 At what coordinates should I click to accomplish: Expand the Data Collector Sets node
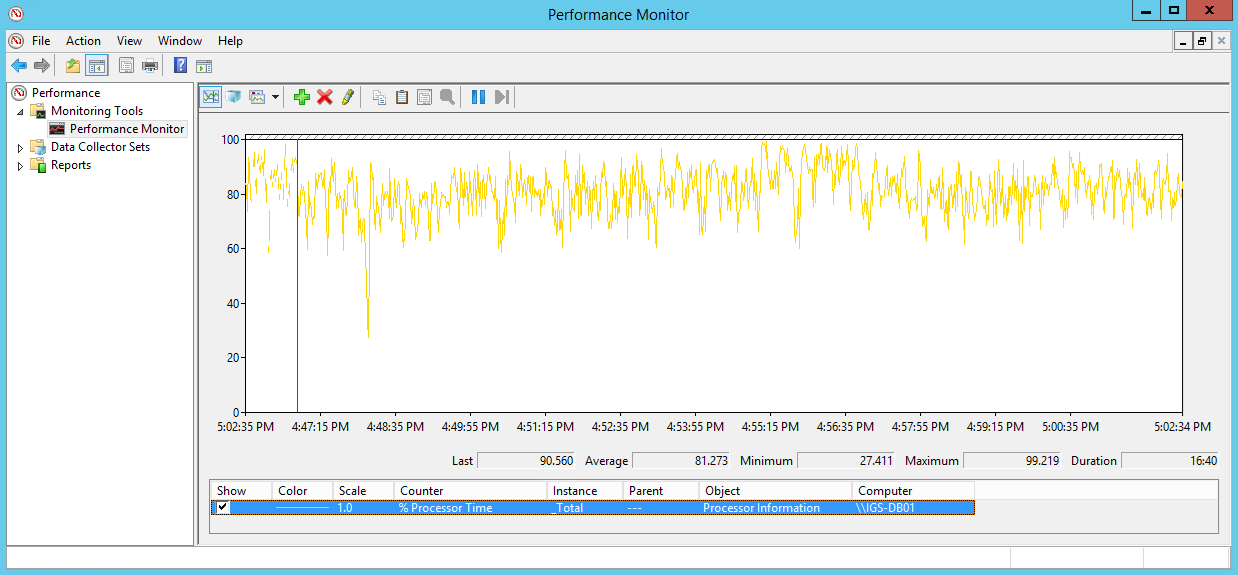(20, 147)
